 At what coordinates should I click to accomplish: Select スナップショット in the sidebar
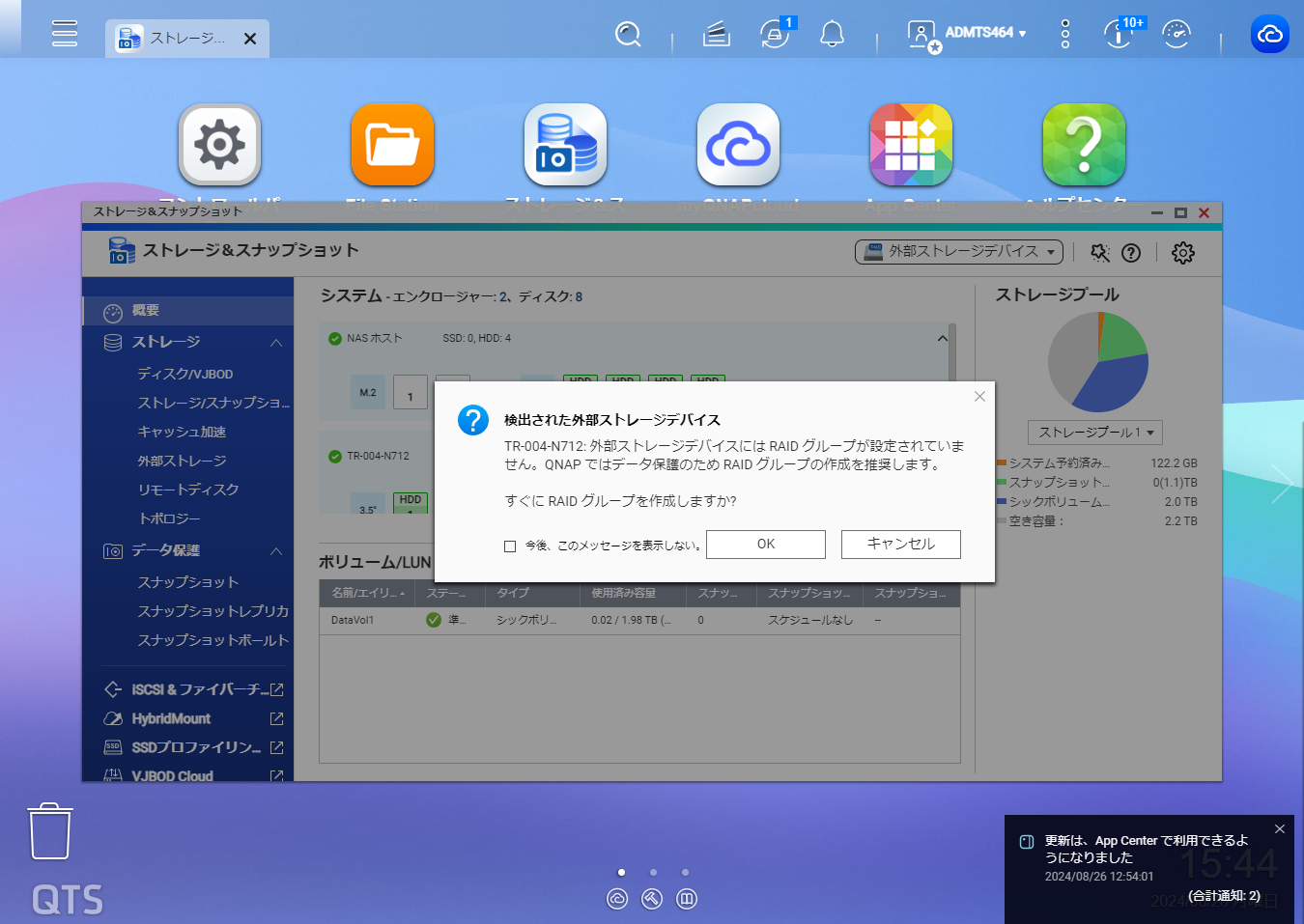coord(187,582)
